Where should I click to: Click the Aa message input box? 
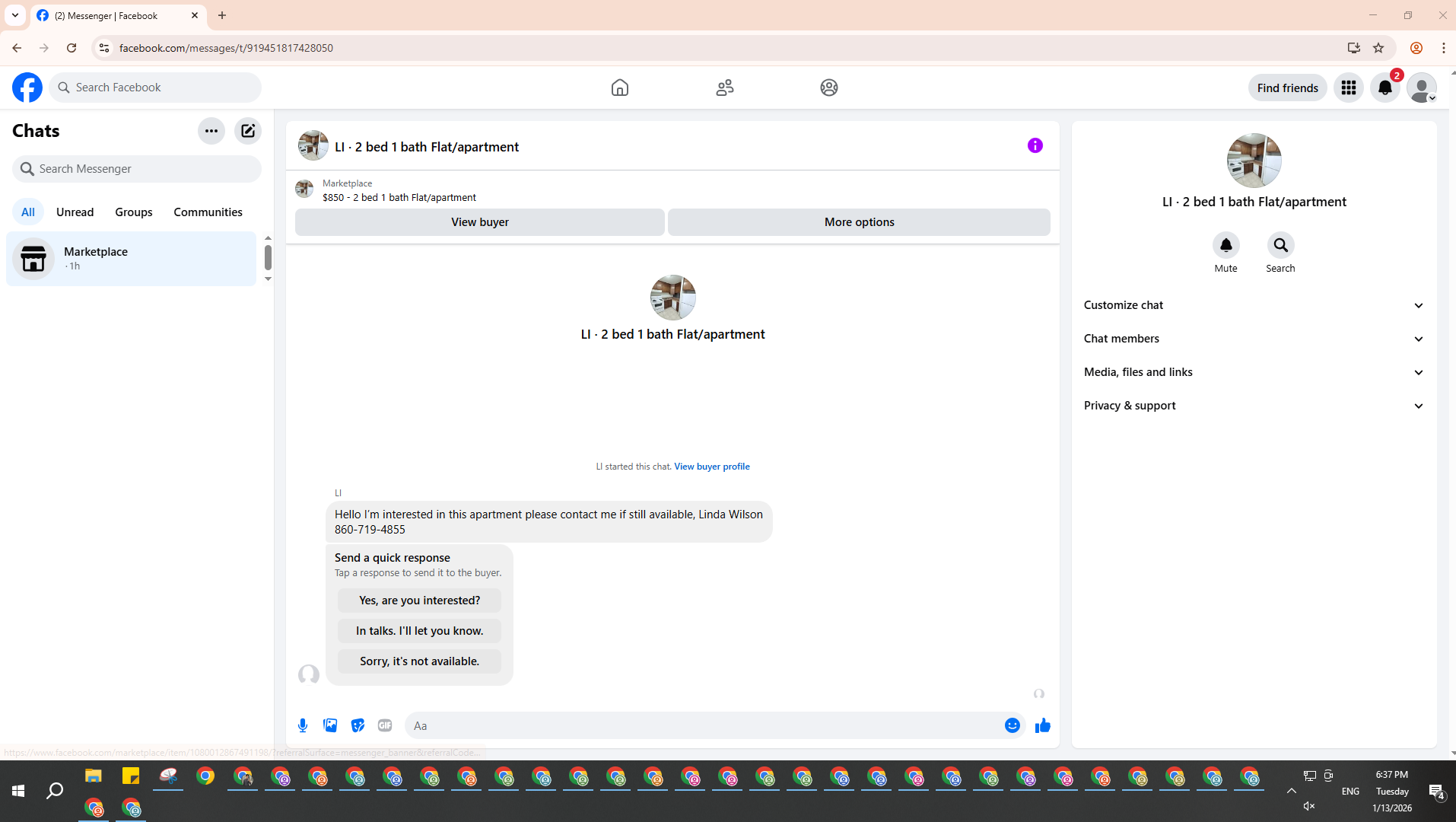pos(704,725)
